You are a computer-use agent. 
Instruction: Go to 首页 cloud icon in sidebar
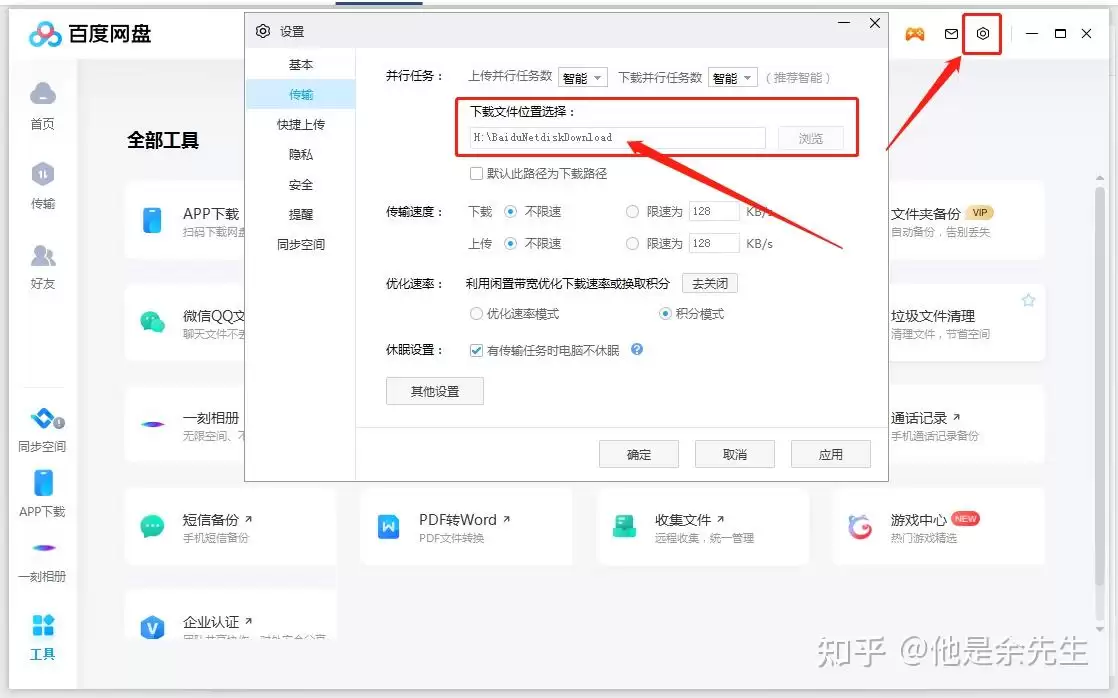tap(43, 93)
